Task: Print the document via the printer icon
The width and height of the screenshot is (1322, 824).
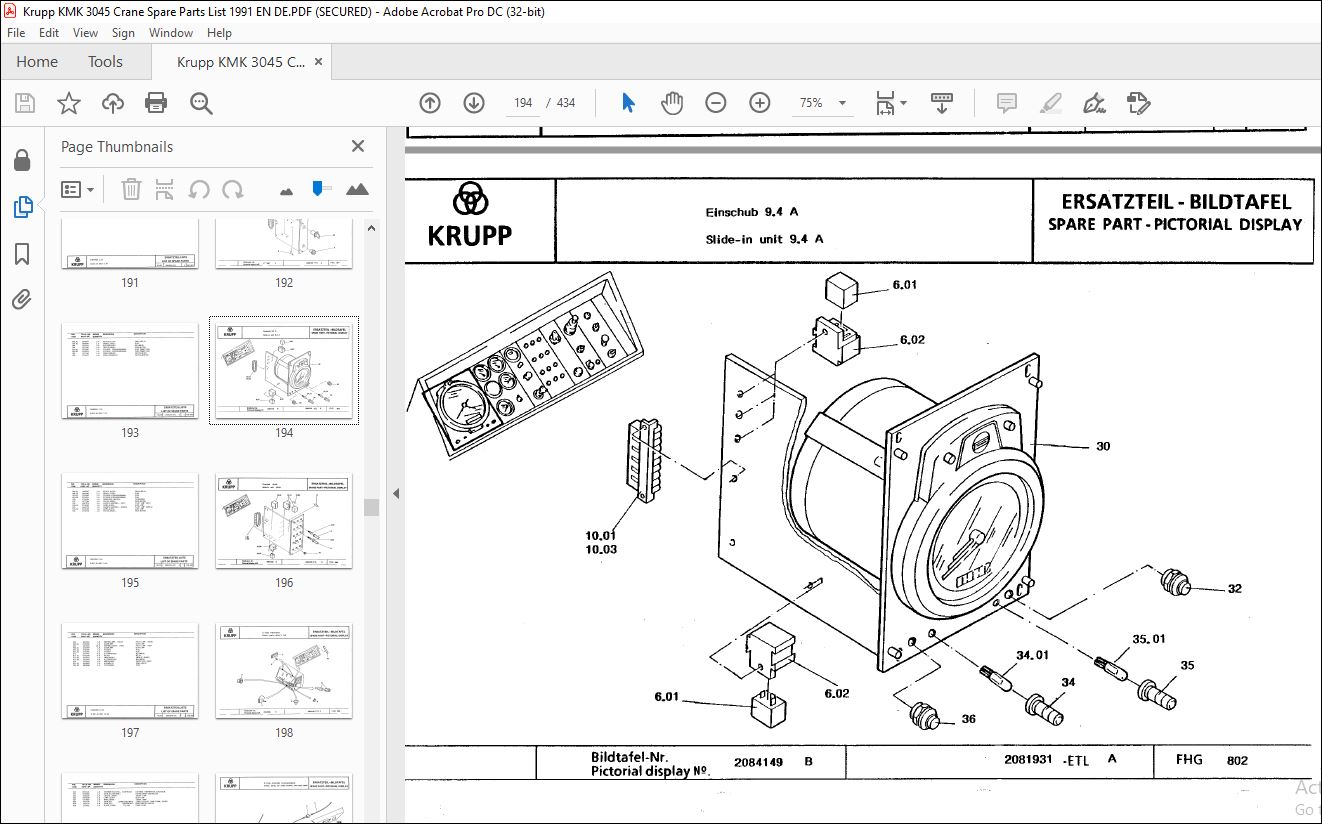Action: pos(156,103)
